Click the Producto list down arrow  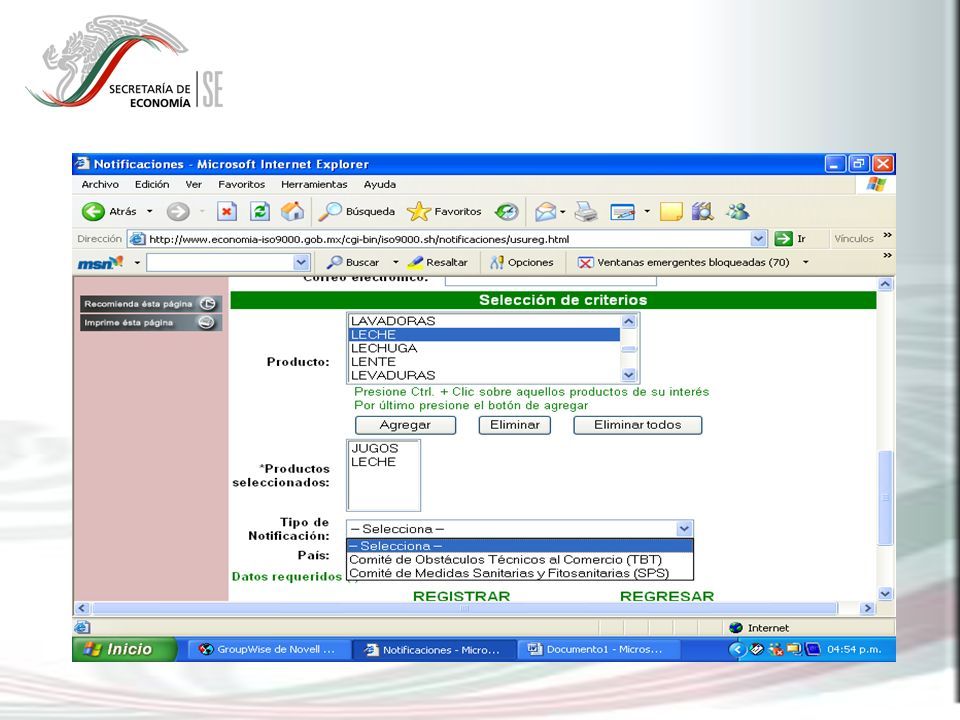pos(629,375)
